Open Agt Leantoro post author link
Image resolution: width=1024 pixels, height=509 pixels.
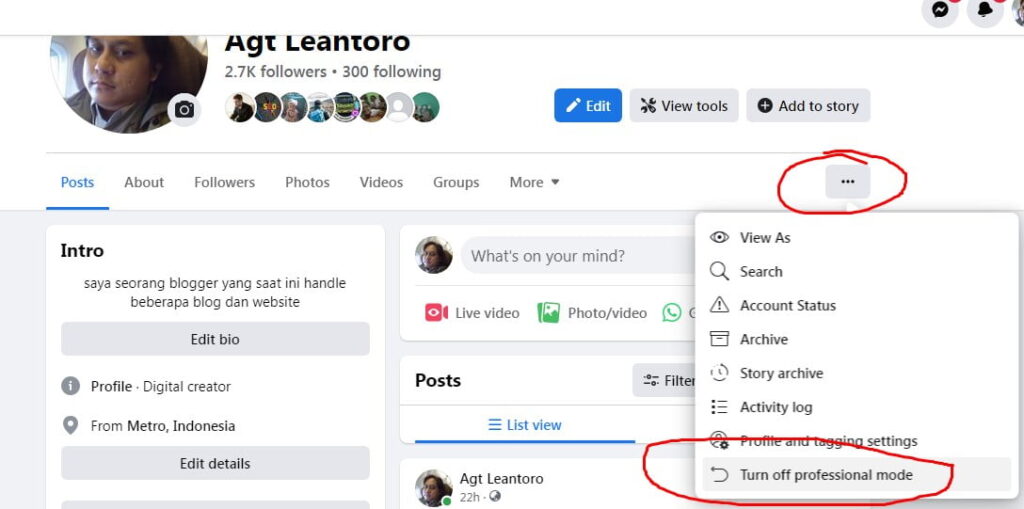pos(501,479)
